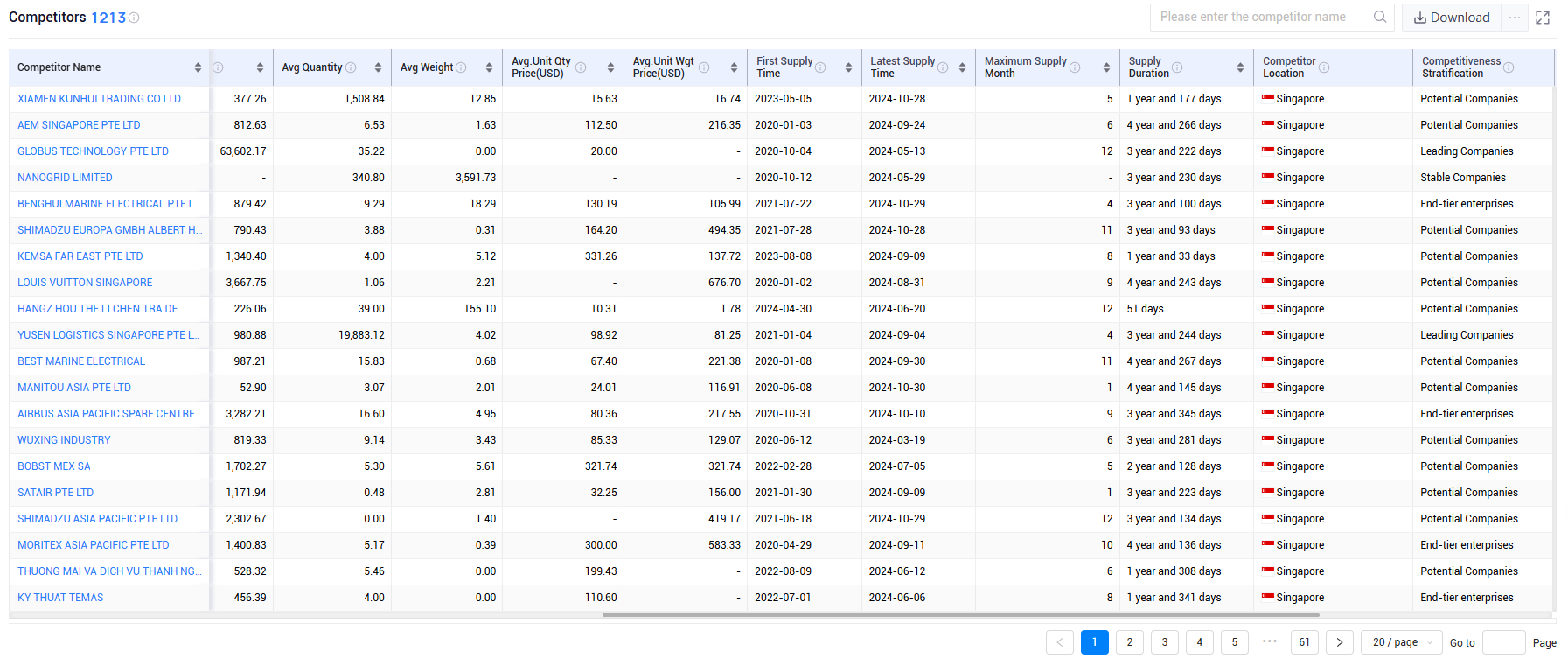Open BENGHUI MARINE ELECTRICAL PTE link
1568x666 pixels.
pyautogui.click(x=108, y=204)
